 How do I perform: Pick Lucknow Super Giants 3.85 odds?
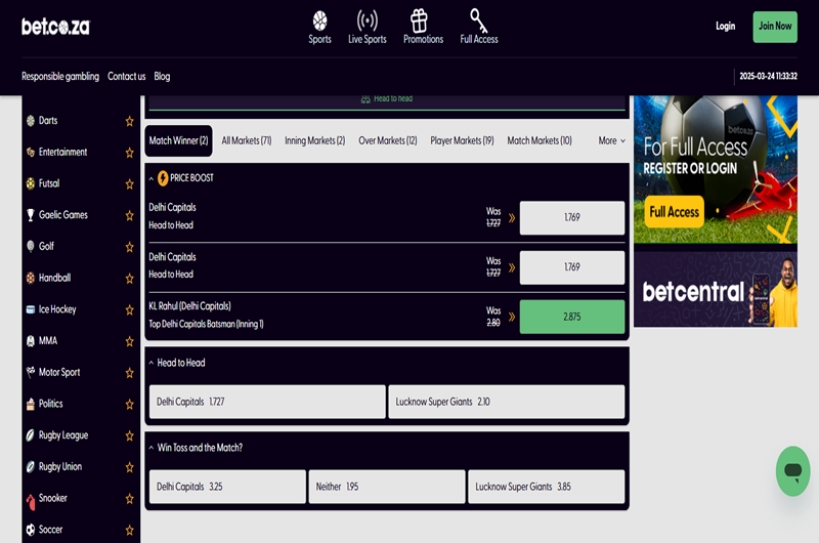click(x=546, y=487)
